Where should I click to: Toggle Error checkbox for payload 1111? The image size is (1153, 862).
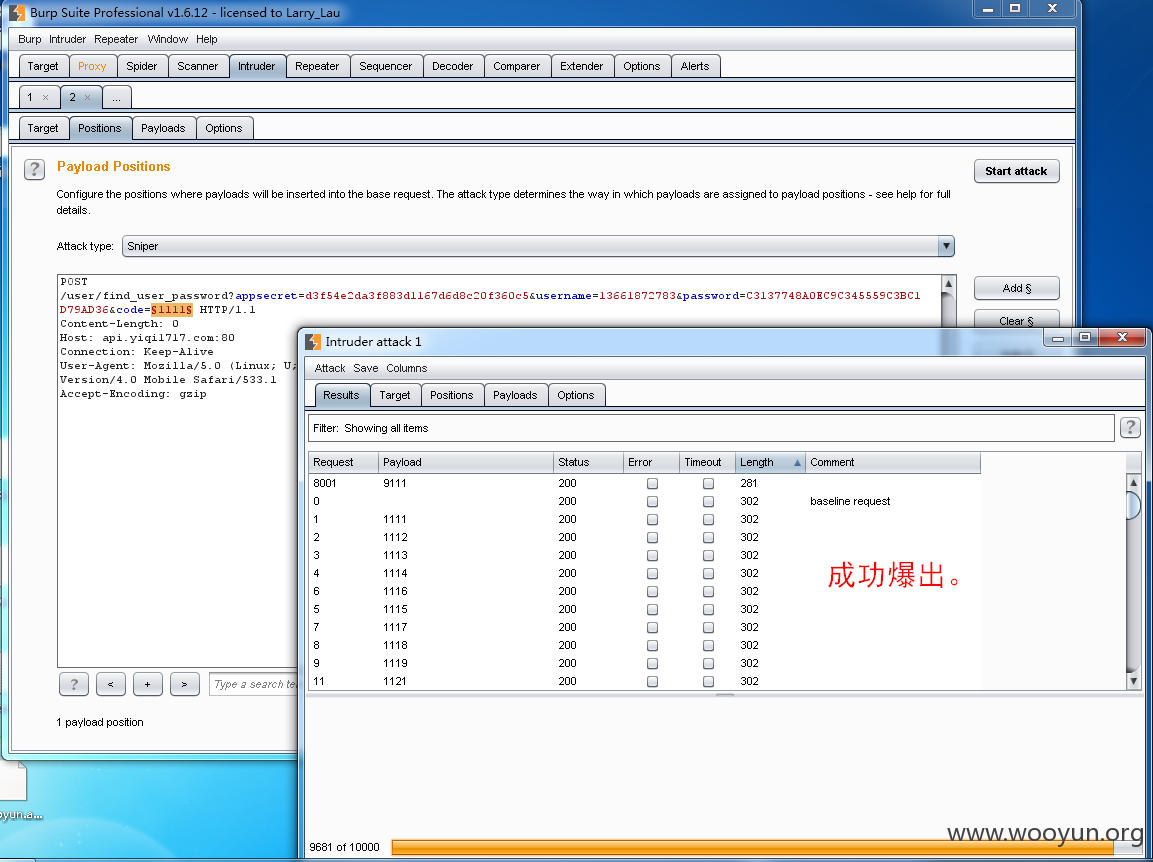tap(652, 519)
